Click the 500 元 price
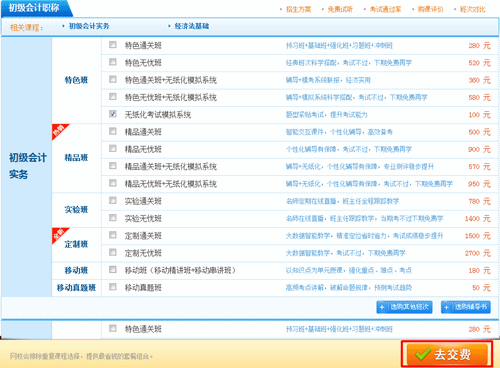Viewport: 500px width, 368px height. (480, 132)
